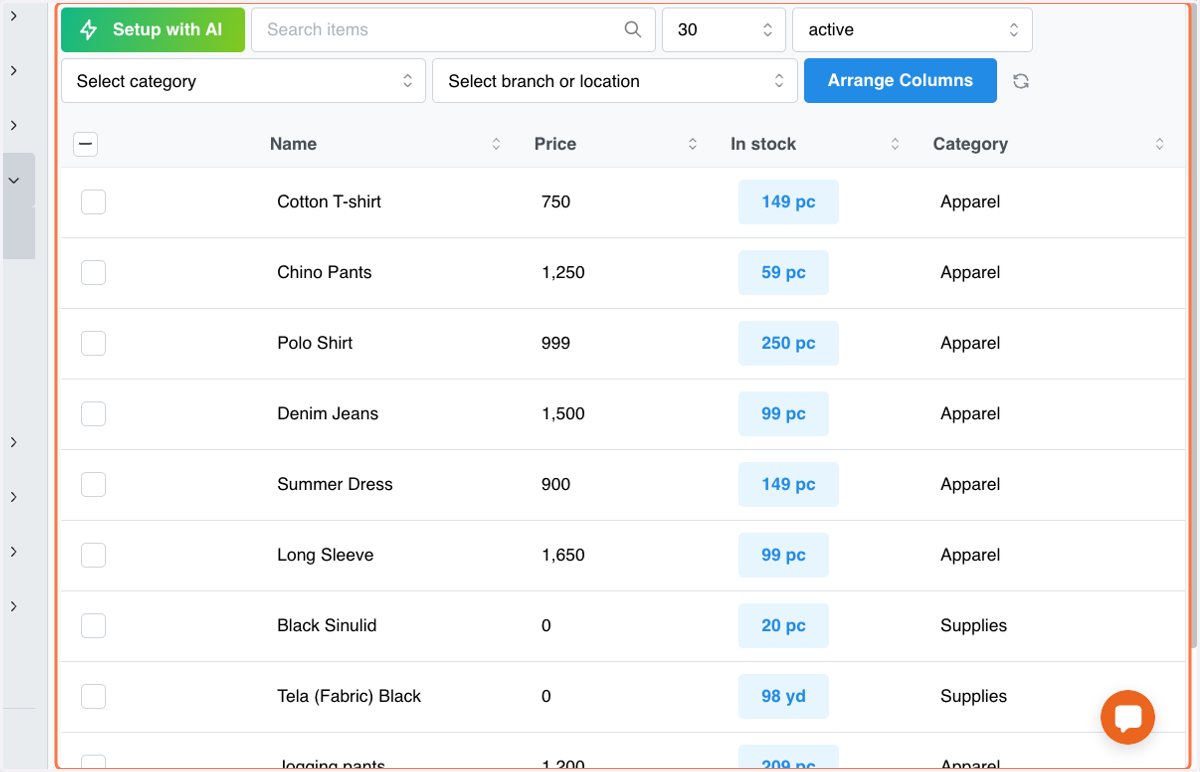This screenshot has height=772, width=1200.
Task: Click the Black Sinulid name
Action: [327, 626]
